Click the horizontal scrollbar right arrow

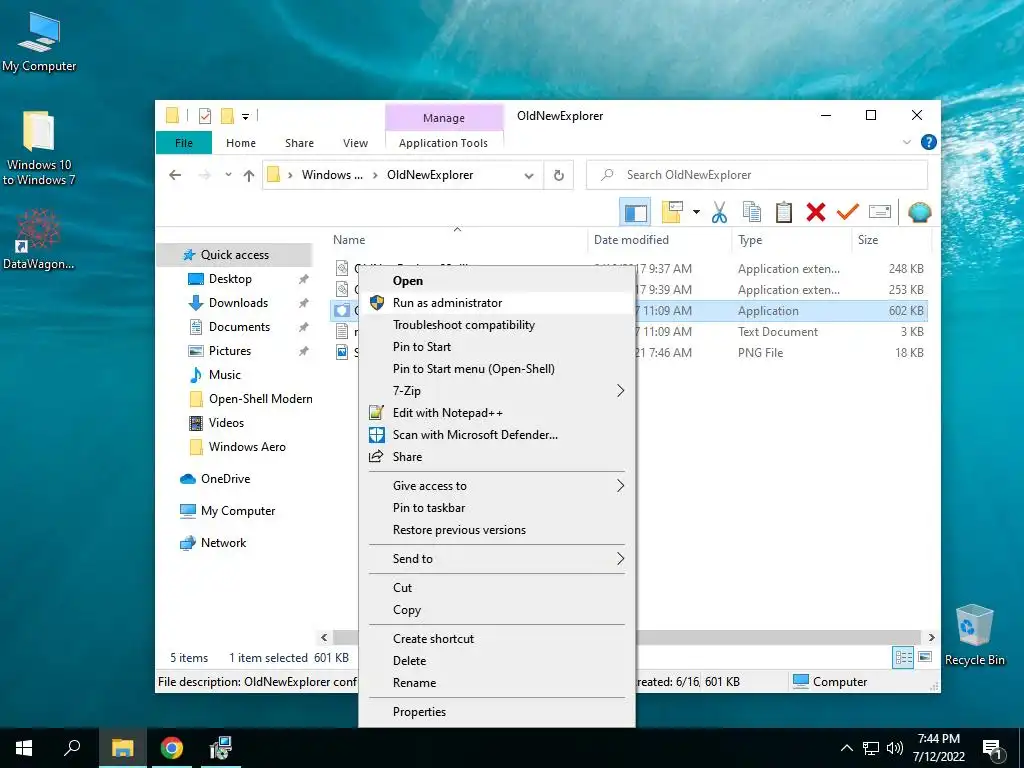tap(931, 637)
